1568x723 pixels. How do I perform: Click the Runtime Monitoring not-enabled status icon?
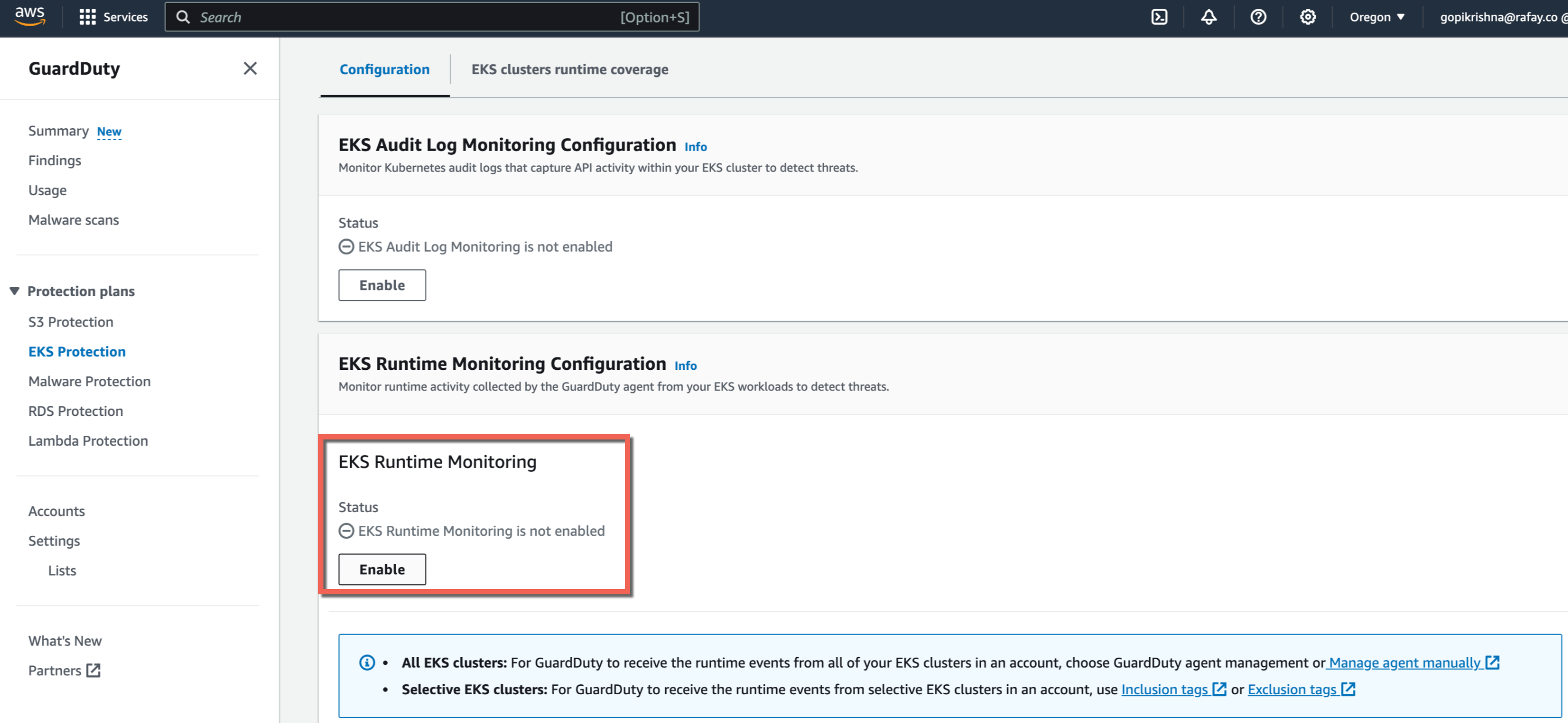click(346, 530)
